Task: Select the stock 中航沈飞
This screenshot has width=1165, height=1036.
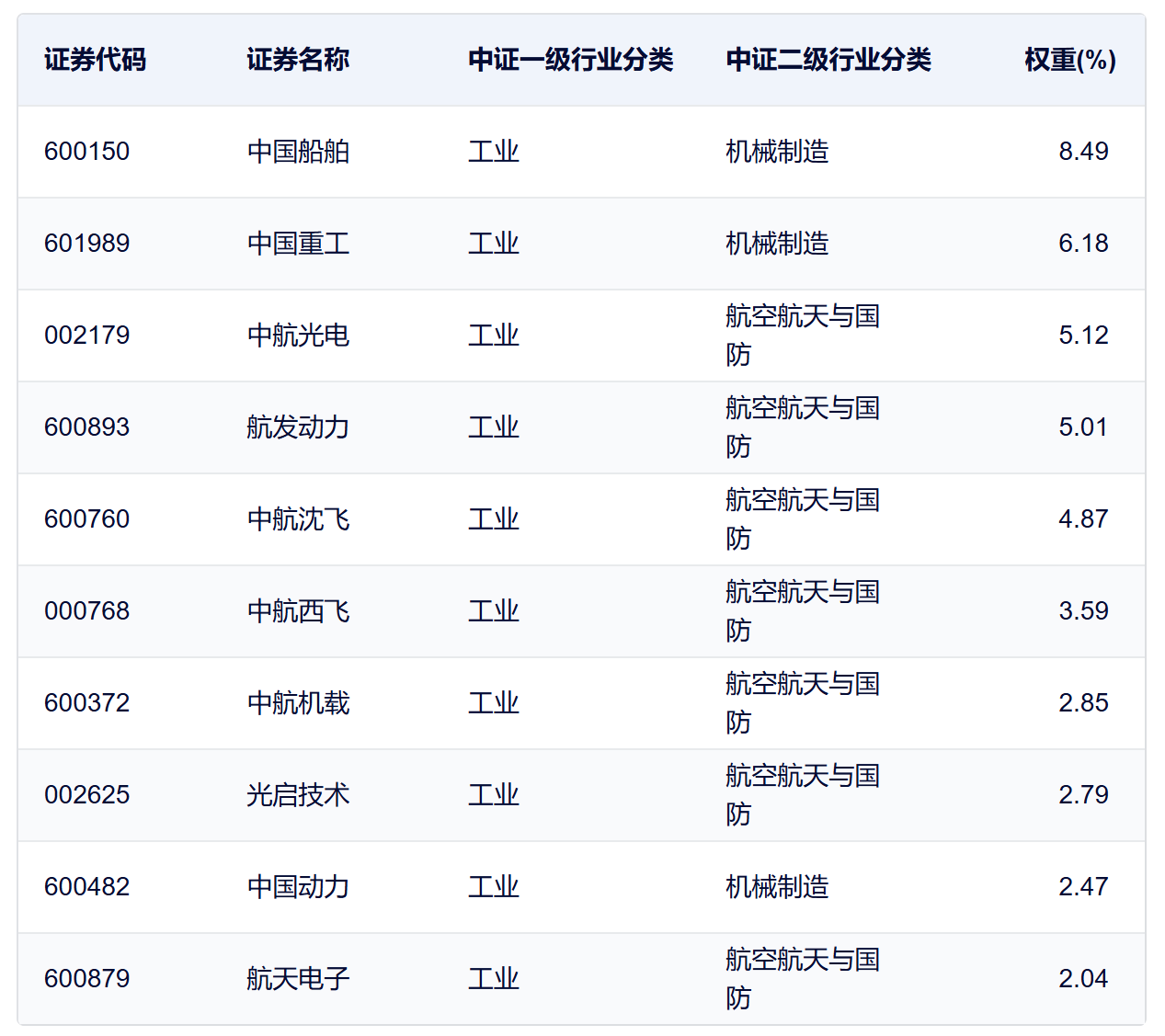Action: coord(297,518)
